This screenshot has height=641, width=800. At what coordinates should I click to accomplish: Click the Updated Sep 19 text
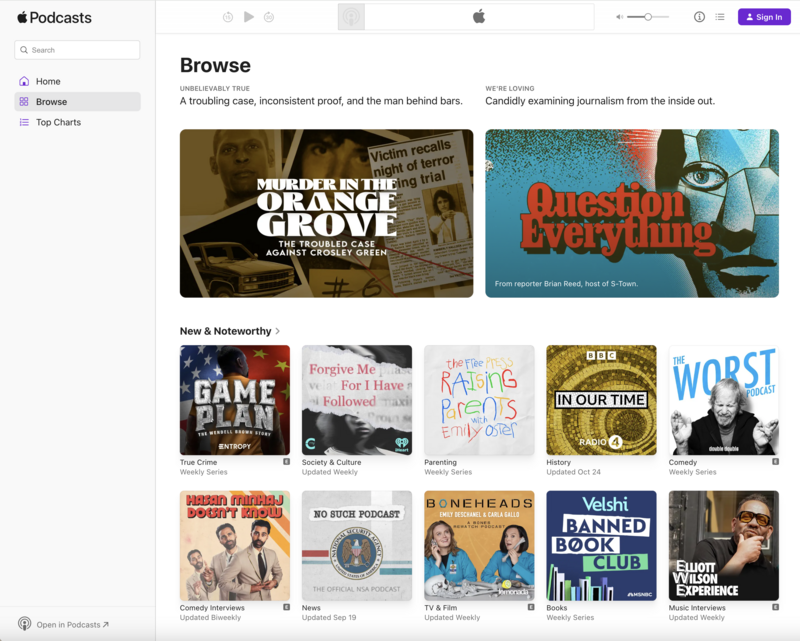(329, 618)
